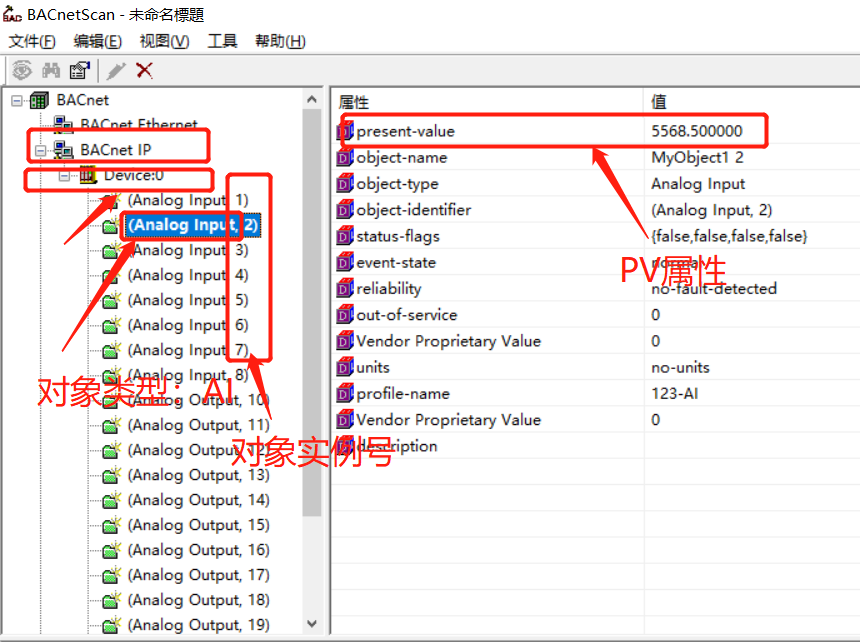
Task: Click icon beside Analog Output 19
Action: [111, 625]
